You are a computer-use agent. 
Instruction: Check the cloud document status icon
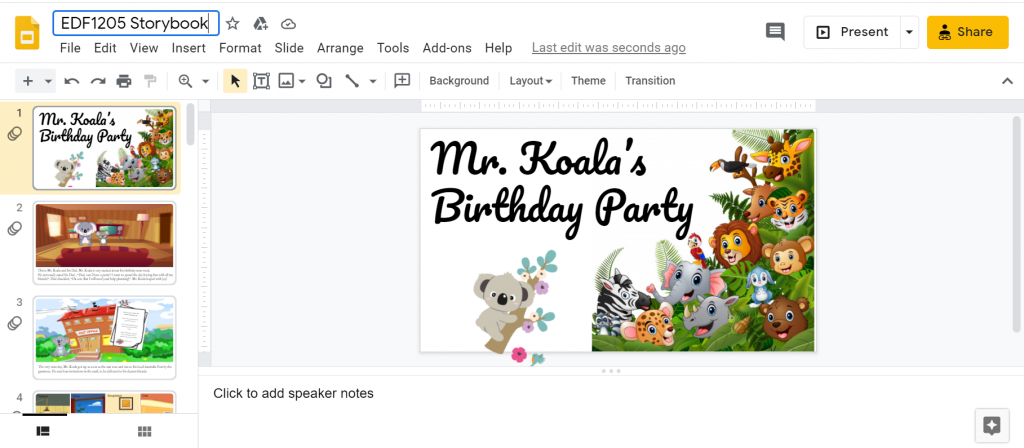pos(288,24)
